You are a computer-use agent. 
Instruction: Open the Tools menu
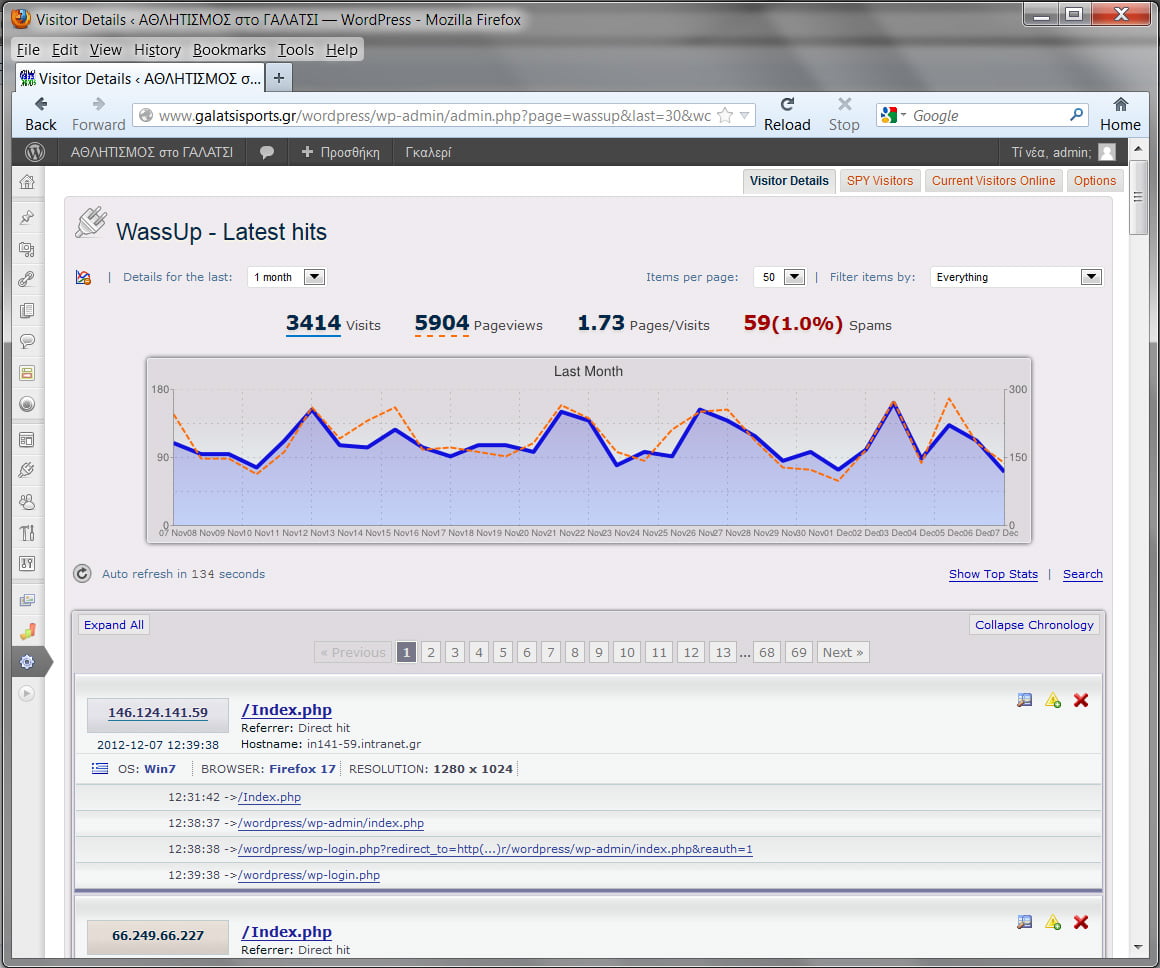point(296,50)
